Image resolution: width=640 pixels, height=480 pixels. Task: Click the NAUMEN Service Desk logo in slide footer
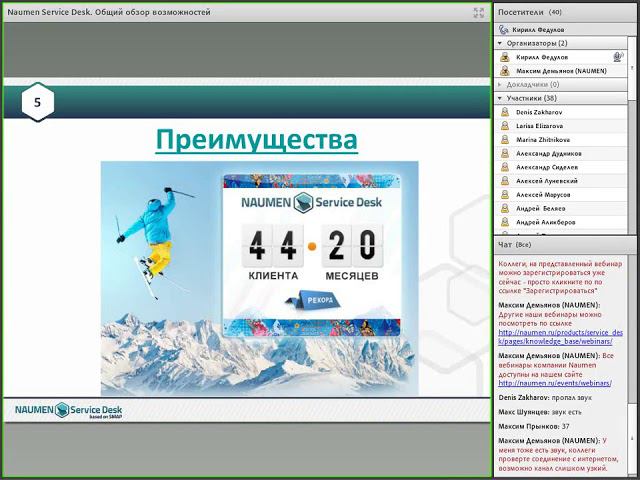[x=69, y=410]
